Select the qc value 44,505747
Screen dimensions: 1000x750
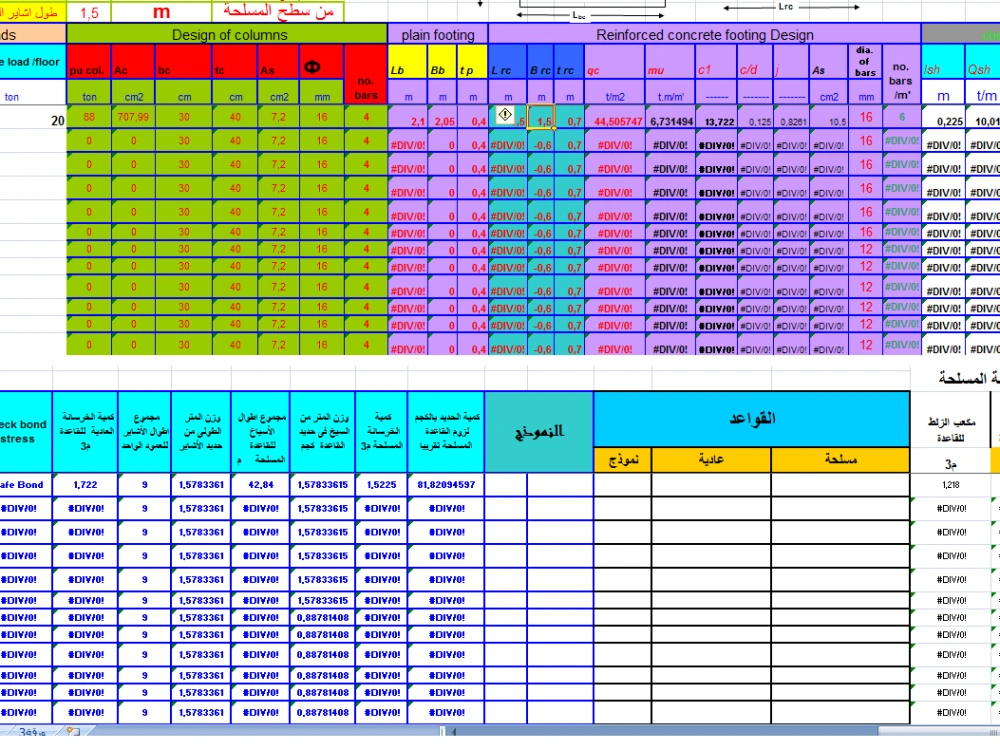click(615, 117)
